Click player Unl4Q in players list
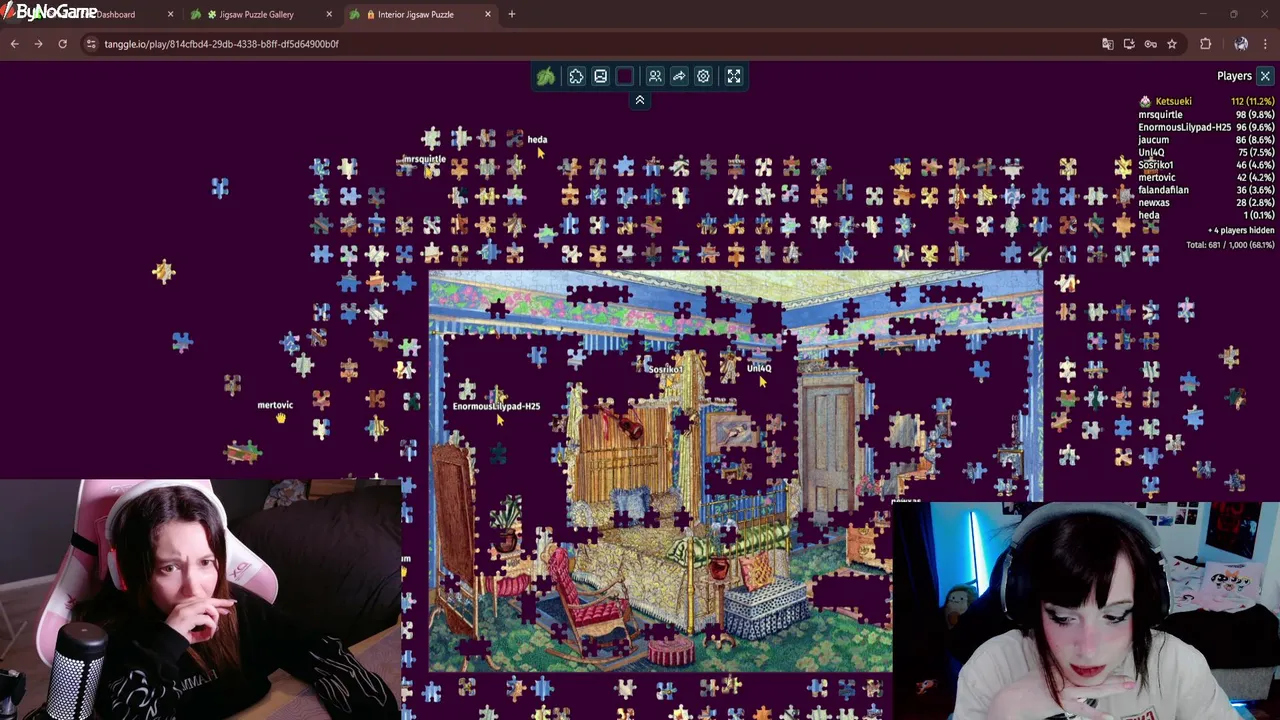The image size is (1280, 720). (x=1151, y=152)
